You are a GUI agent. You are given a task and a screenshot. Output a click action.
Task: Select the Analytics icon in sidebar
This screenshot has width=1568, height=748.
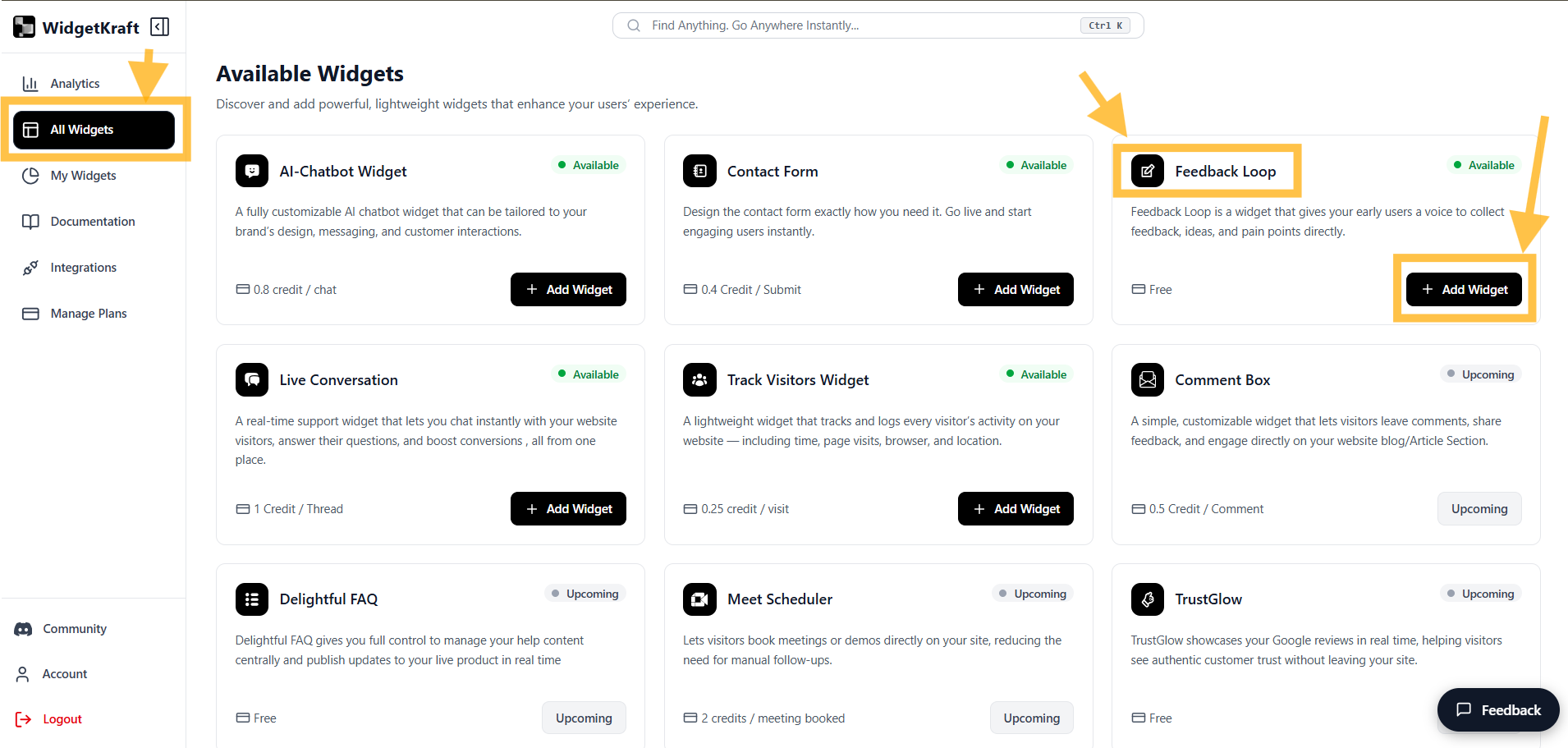coord(30,83)
